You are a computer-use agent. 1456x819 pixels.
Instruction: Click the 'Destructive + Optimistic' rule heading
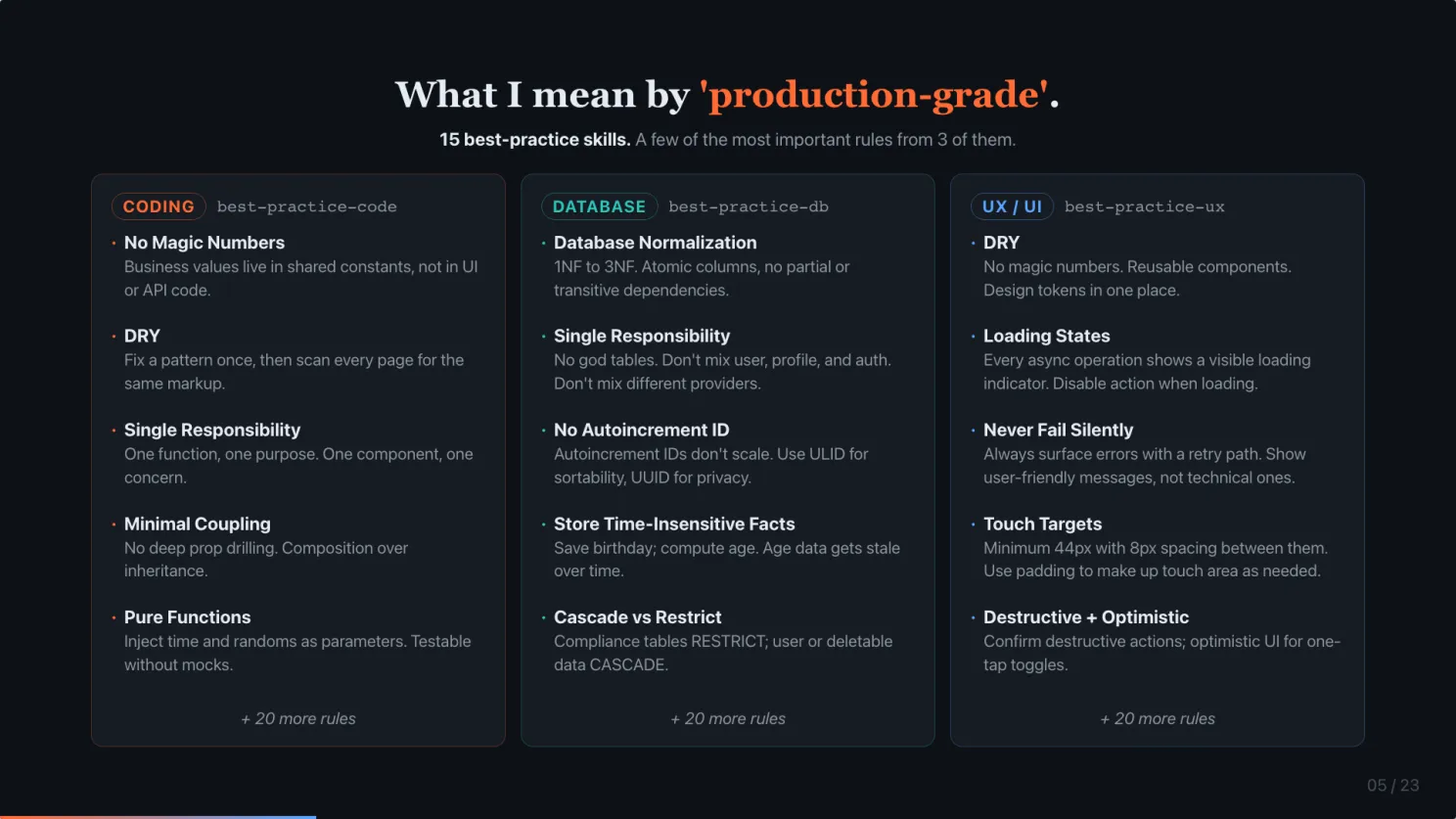pyautogui.click(x=1086, y=617)
